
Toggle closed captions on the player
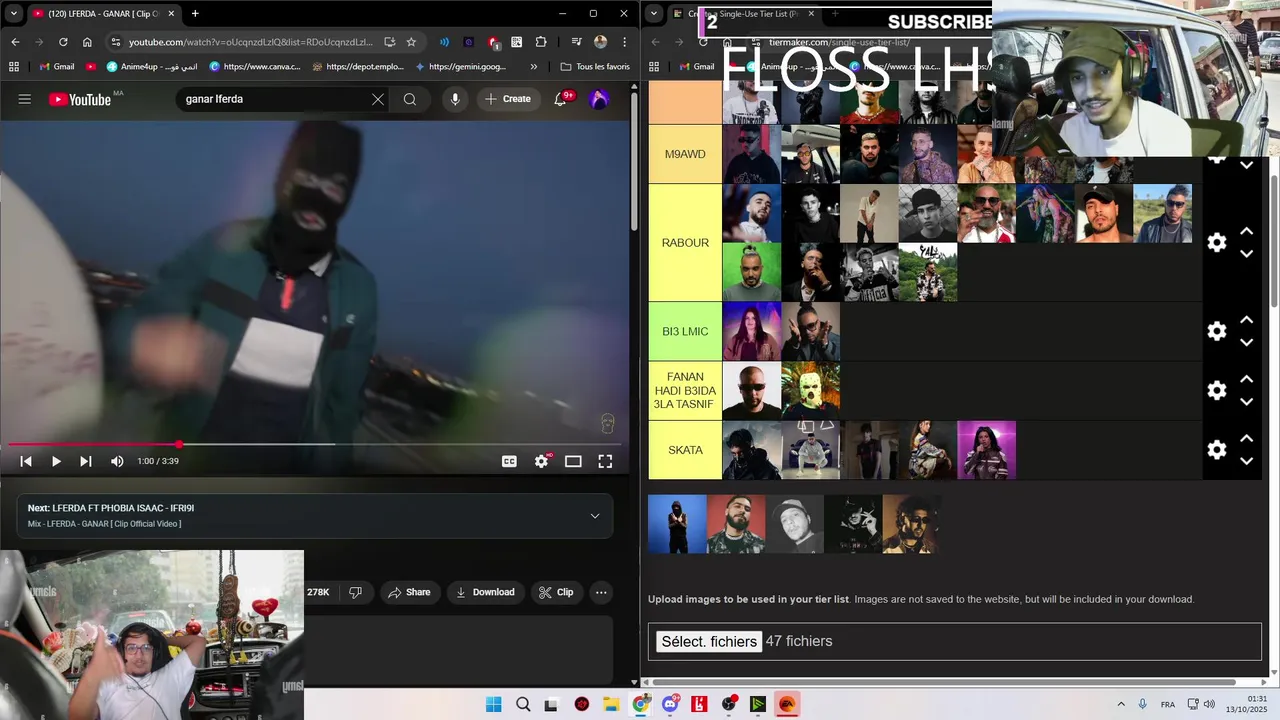509,461
